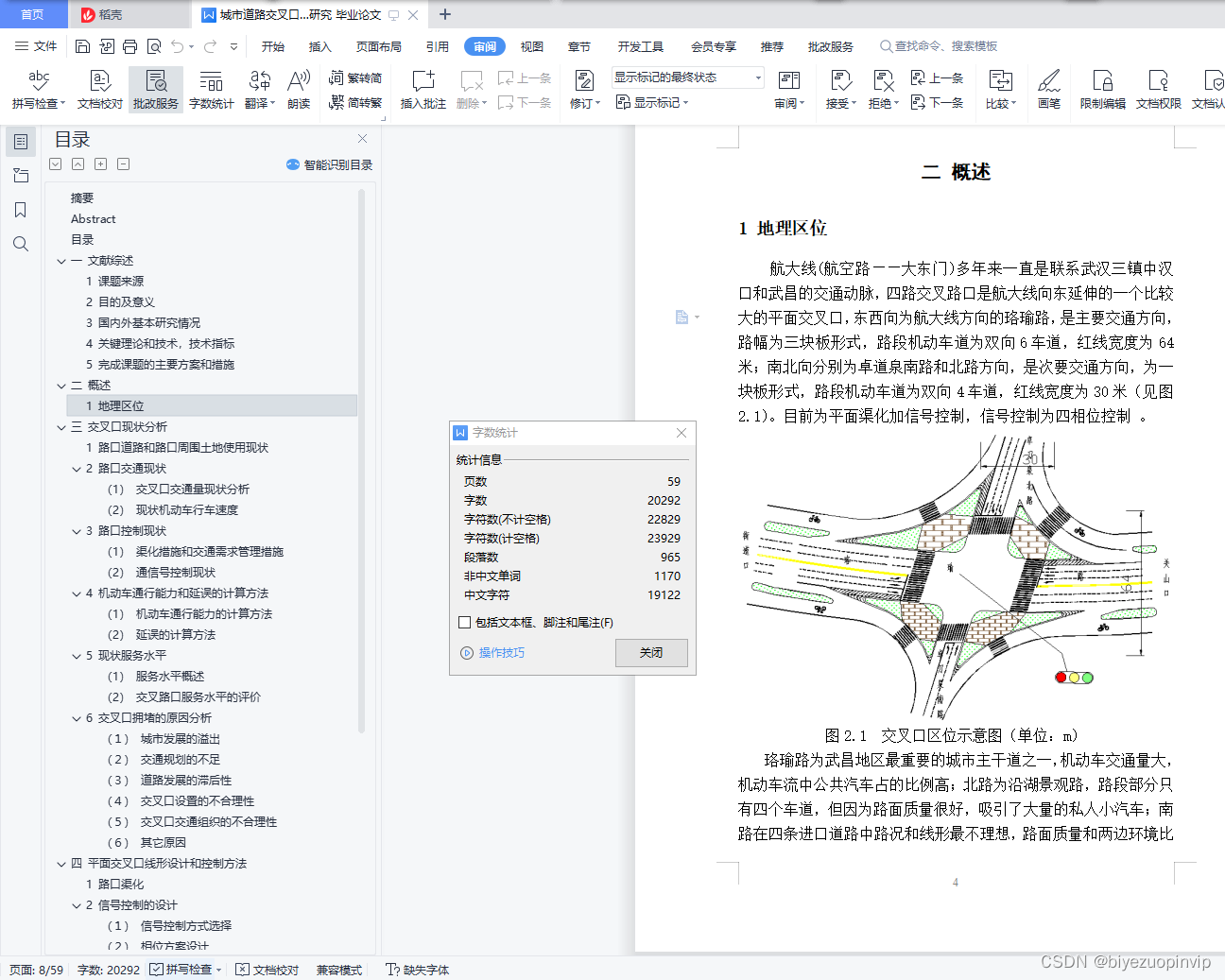Collapse the 二 概述 tree node
This screenshot has height=980, width=1225.
(x=61, y=386)
